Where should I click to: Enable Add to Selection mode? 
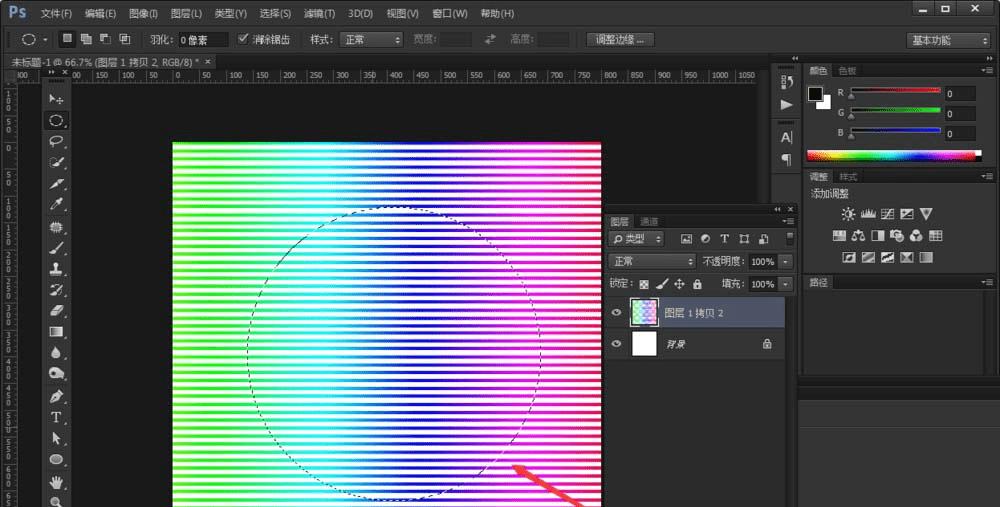85,39
